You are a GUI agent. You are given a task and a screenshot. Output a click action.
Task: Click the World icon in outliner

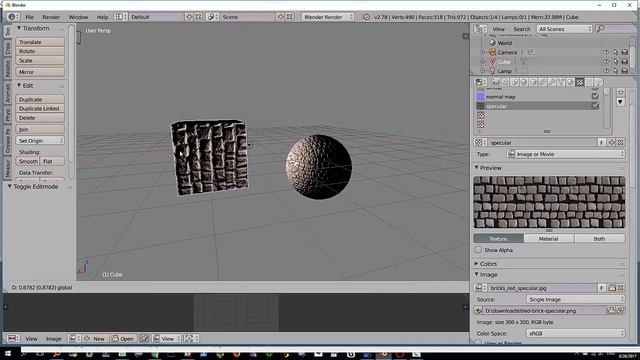[x=493, y=42]
